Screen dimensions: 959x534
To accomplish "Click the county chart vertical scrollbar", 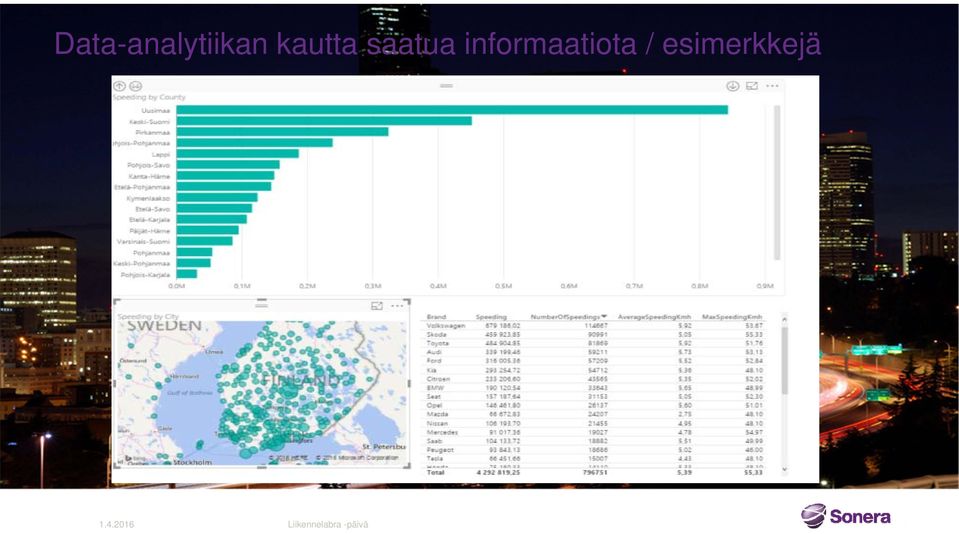I will pos(777,182).
